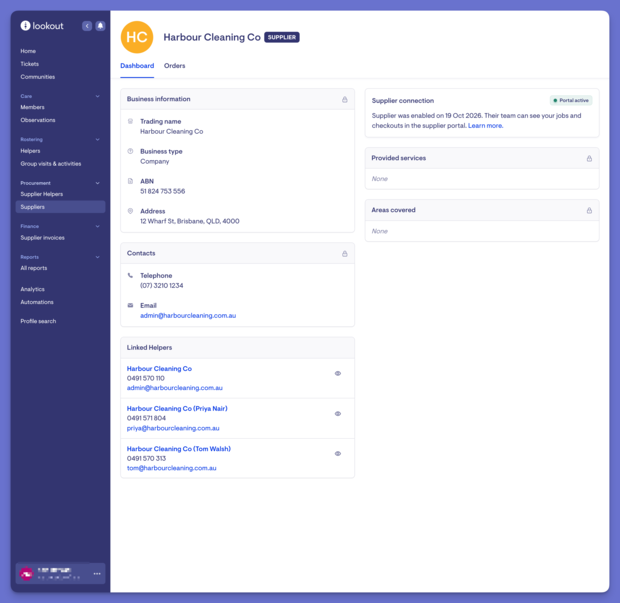Open Helpers in sidebar

[30, 151]
